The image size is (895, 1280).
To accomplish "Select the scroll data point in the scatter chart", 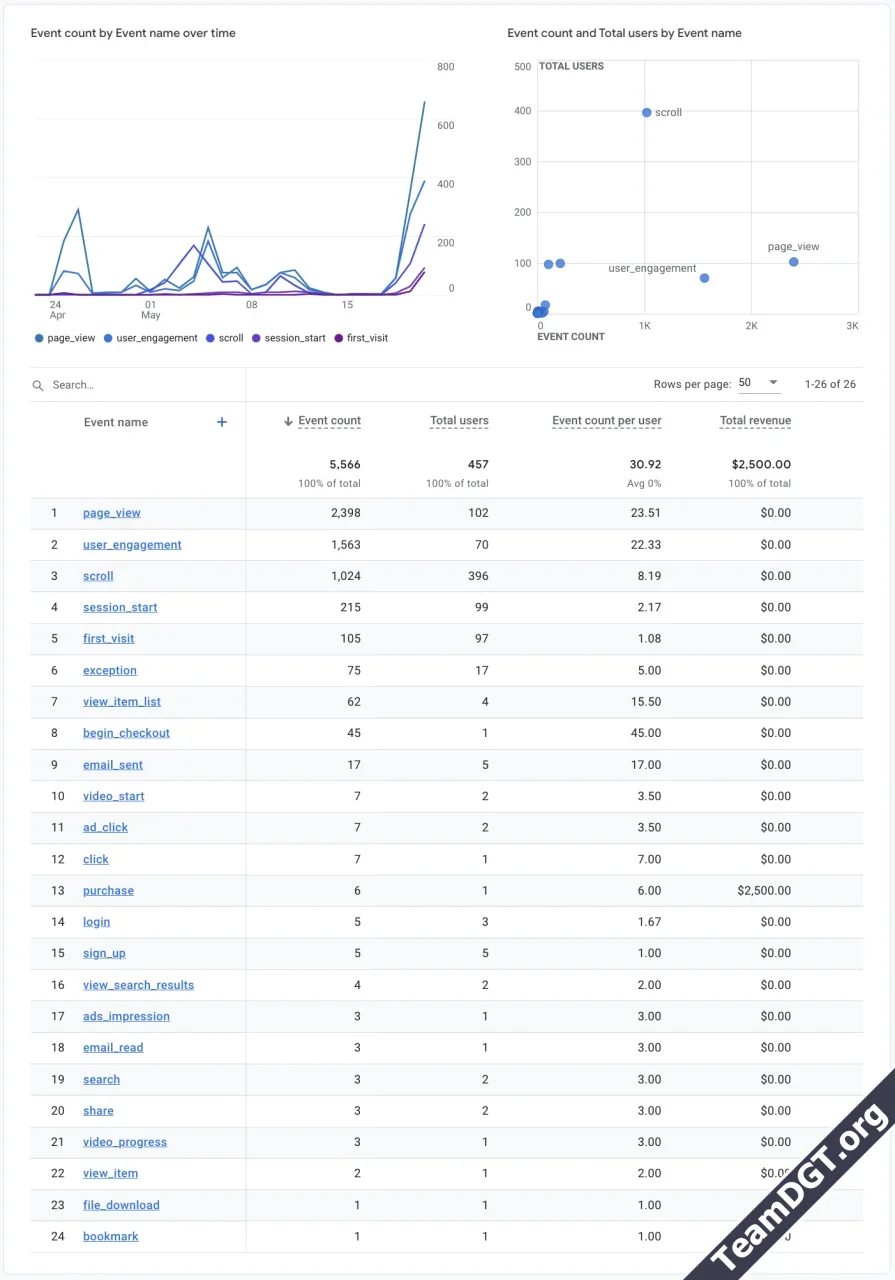I will (x=646, y=112).
